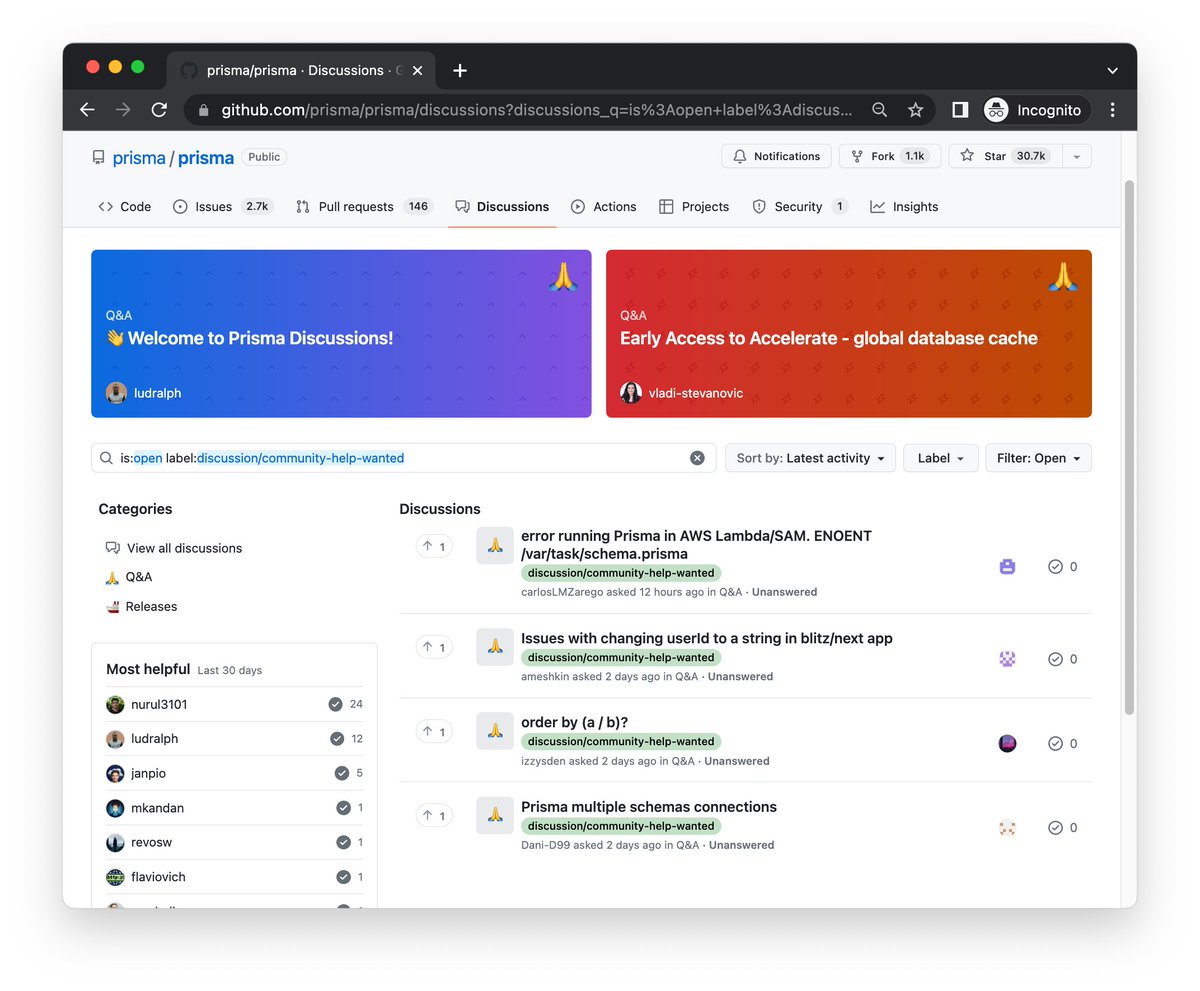Select View all discussions category
This screenshot has width=1200, height=991.
(x=174, y=548)
